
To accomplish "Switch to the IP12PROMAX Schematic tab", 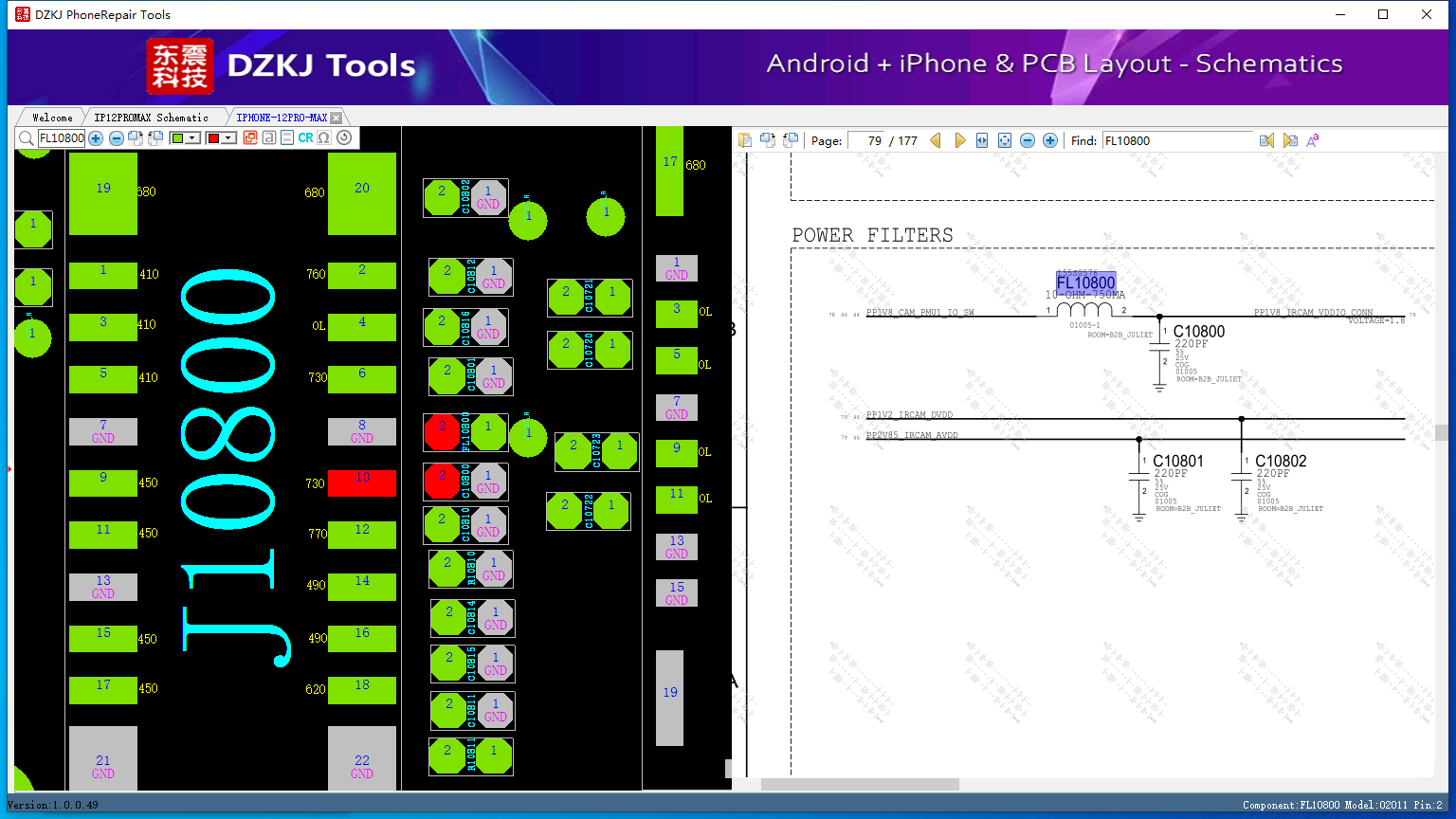I will (x=152, y=118).
